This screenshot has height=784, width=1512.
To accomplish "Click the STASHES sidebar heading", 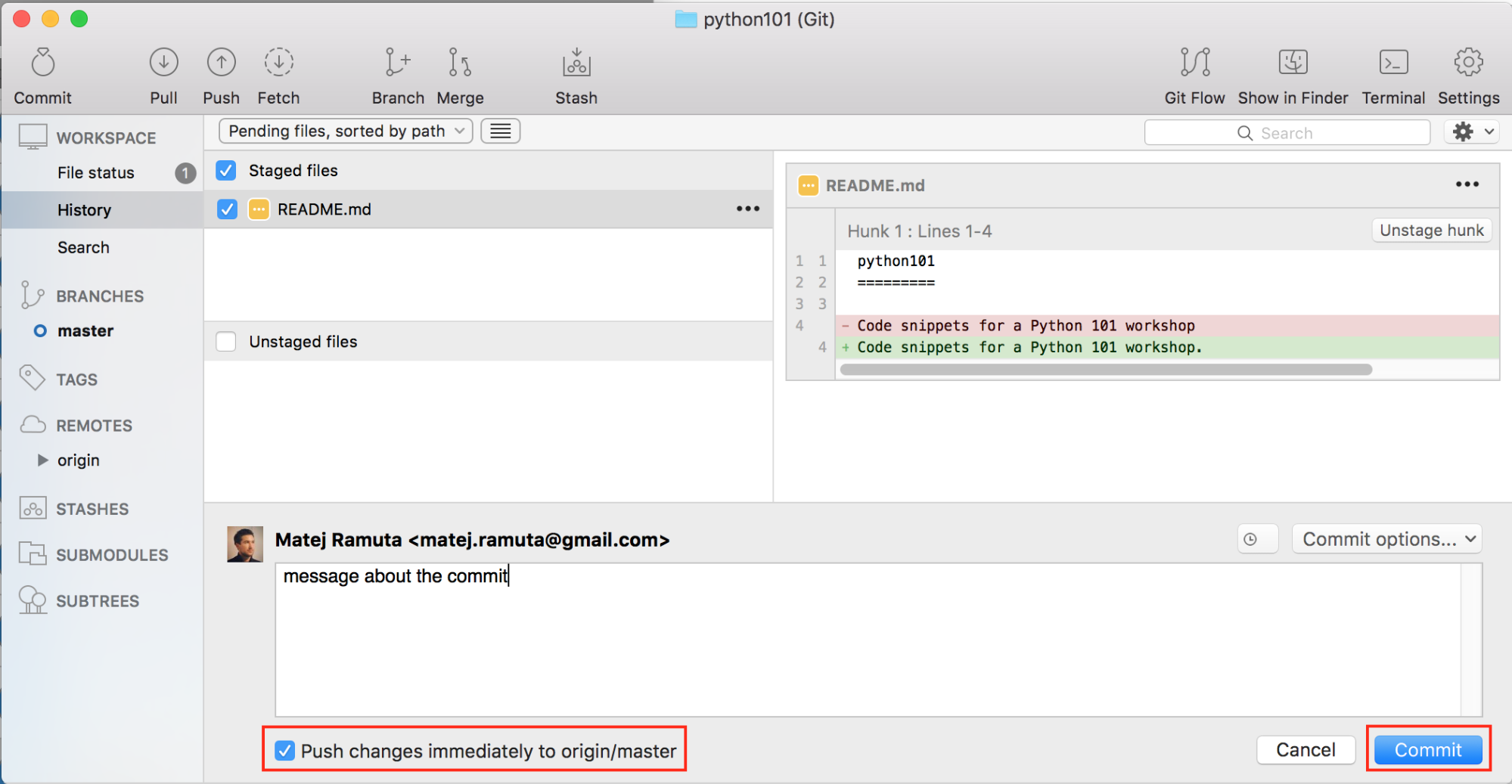I will pos(92,509).
